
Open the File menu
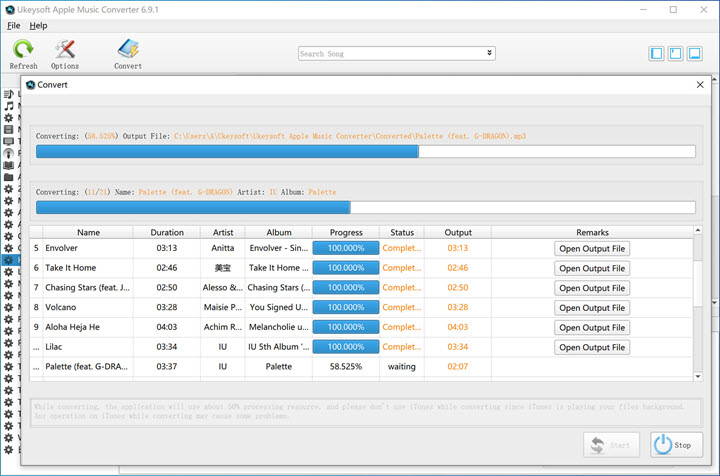click(x=13, y=25)
